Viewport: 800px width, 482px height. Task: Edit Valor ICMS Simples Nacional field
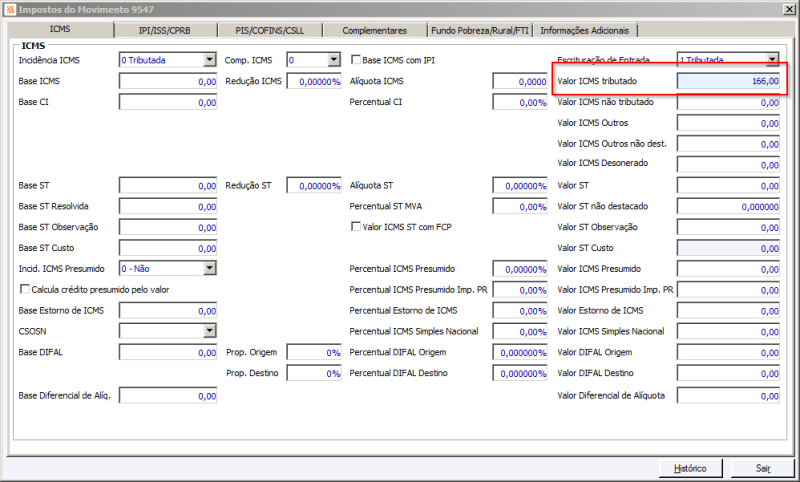pos(728,332)
